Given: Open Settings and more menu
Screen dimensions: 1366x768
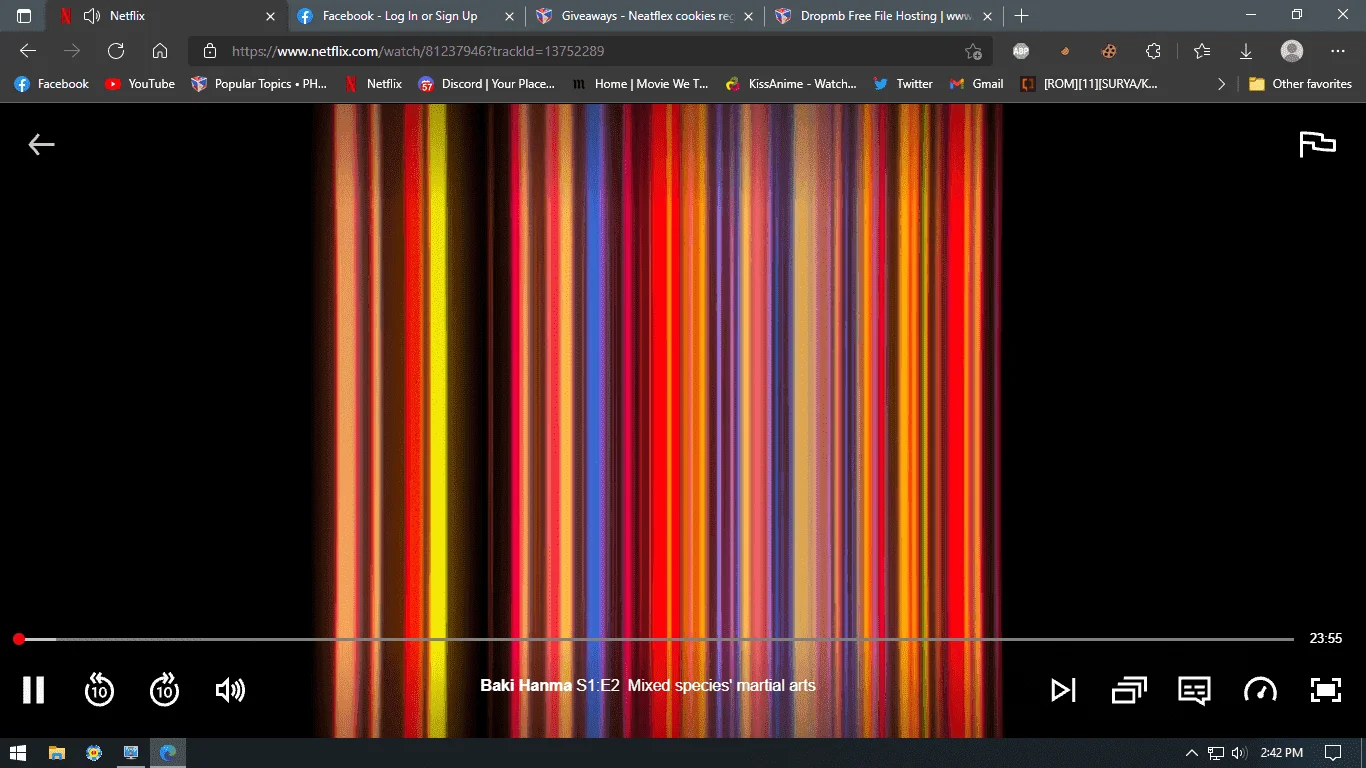Looking at the screenshot, I should (1338, 51).
